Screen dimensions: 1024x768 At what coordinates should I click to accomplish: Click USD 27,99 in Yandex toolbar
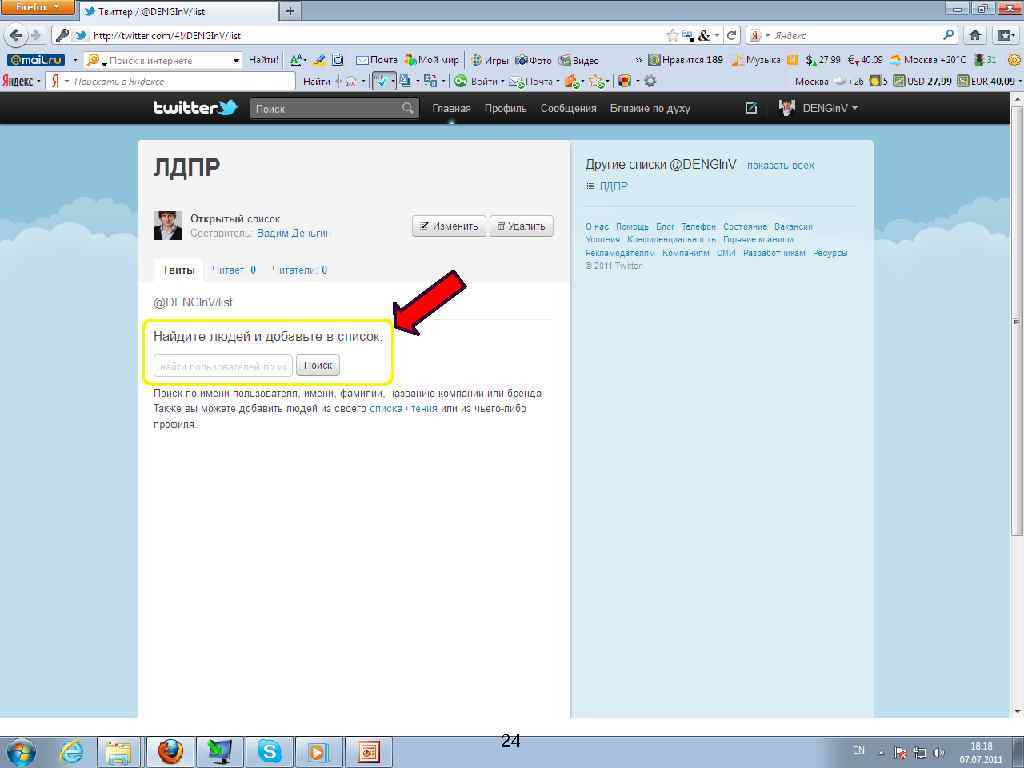tap(922, 81)
